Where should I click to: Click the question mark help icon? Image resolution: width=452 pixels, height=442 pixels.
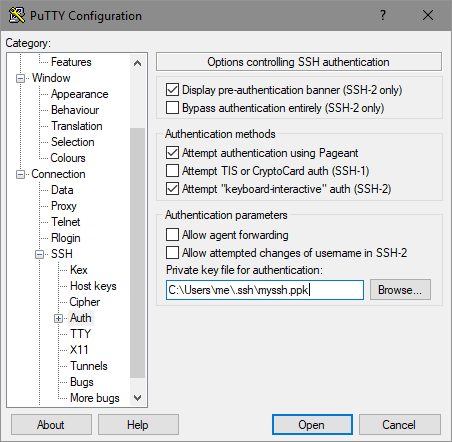click(x=383, y=15)
